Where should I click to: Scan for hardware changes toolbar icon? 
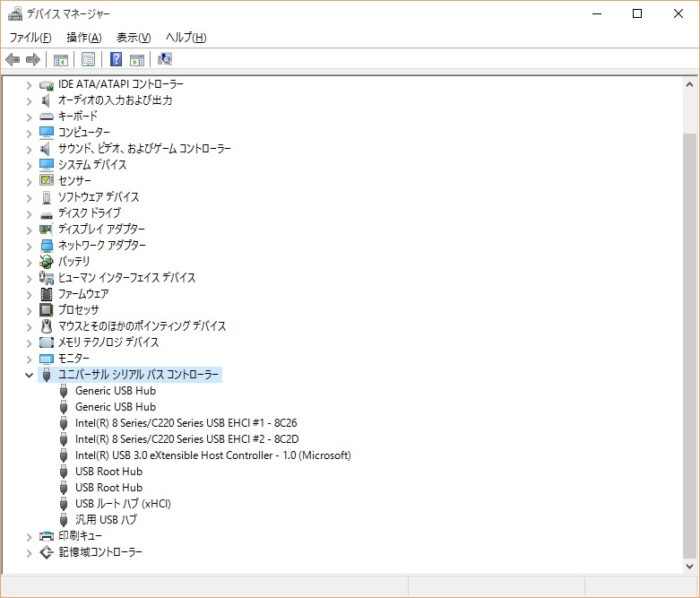165,59
